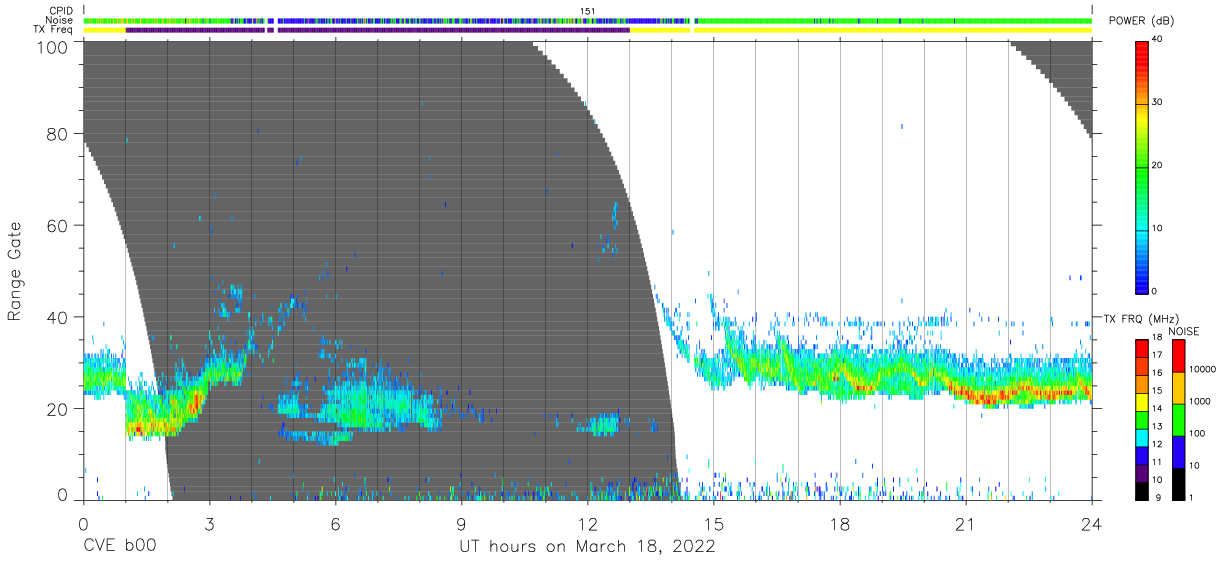The height and width of the screenshot is (567, 1228).
Task: Click the UT hours on March 18, 2022 title
Action: click(587, 547)
